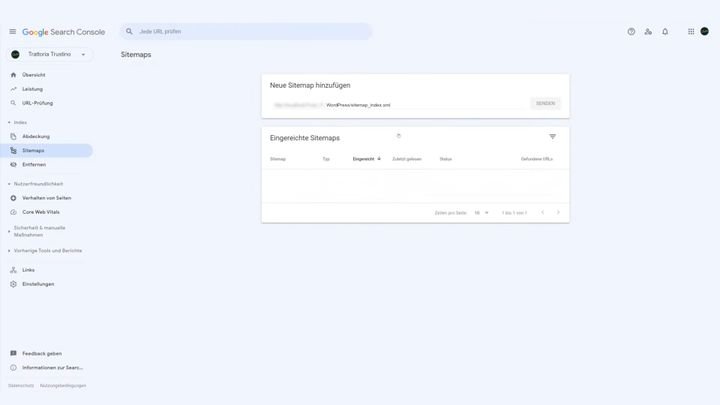
Task: Open the account avatar menu
Action: point(704,31)
